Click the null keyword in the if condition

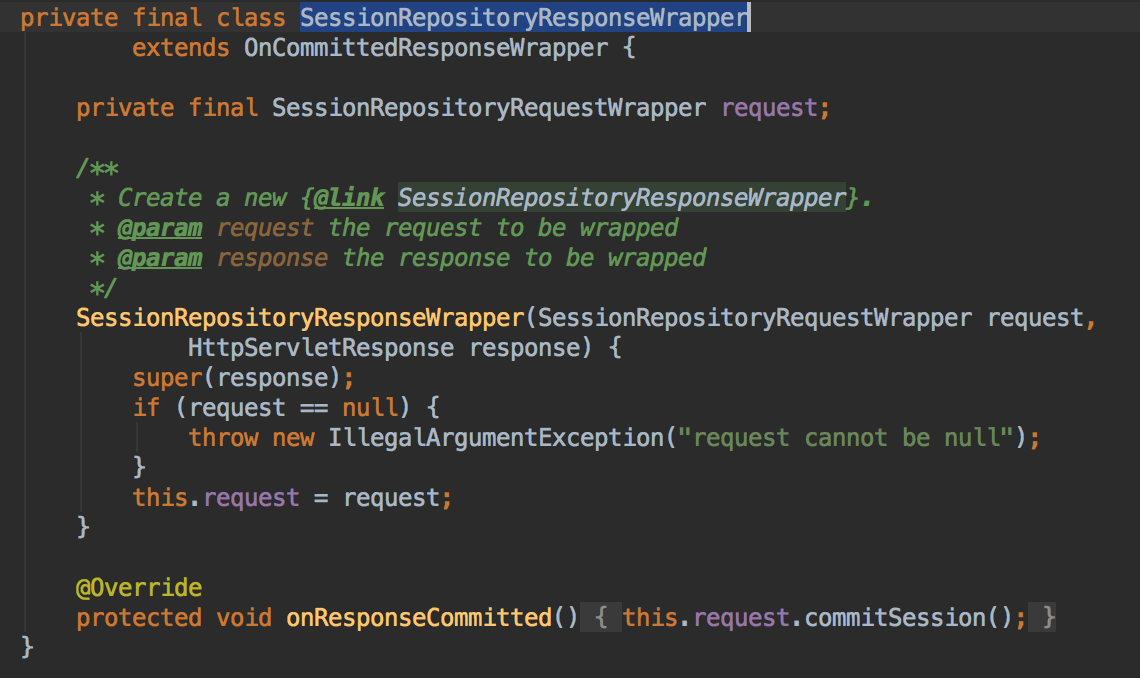point(370,408)
